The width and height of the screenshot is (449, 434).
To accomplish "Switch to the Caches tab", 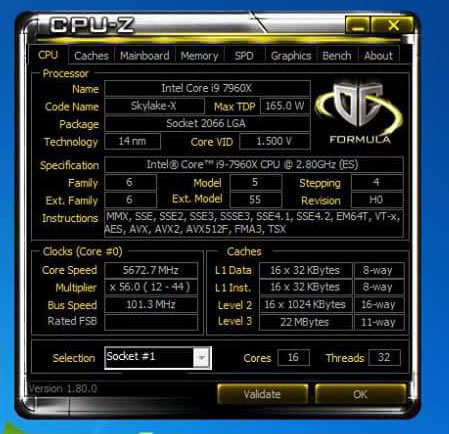I will pyautogui.click(x=91, y=56).
